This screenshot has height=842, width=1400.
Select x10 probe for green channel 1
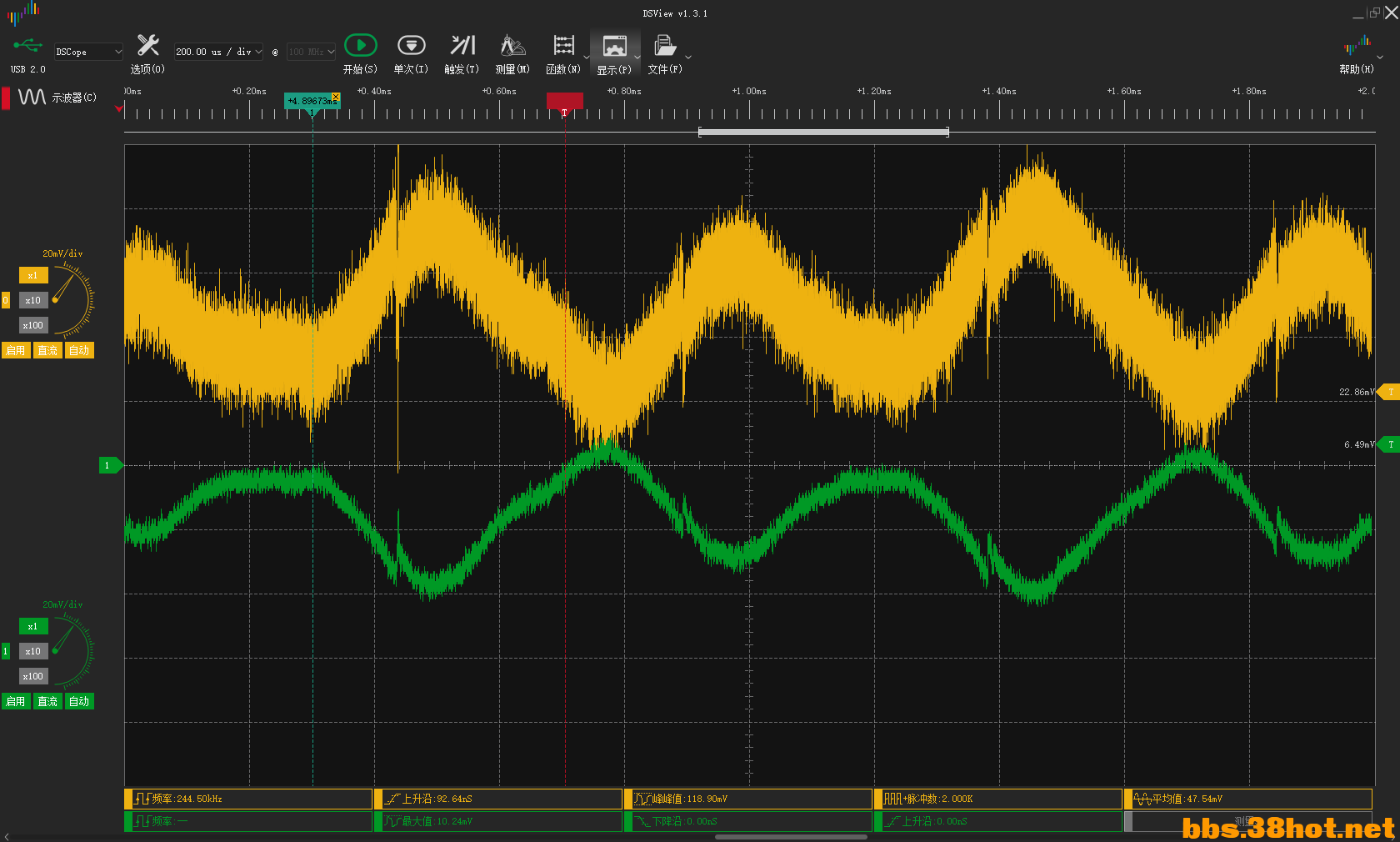click(33, 651)
